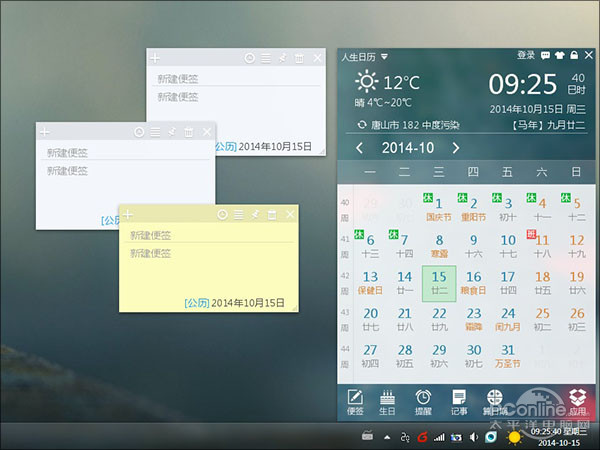Screen dimensions: 600x450
Task: Go to next month with right chevron
Action: point(455,148)
